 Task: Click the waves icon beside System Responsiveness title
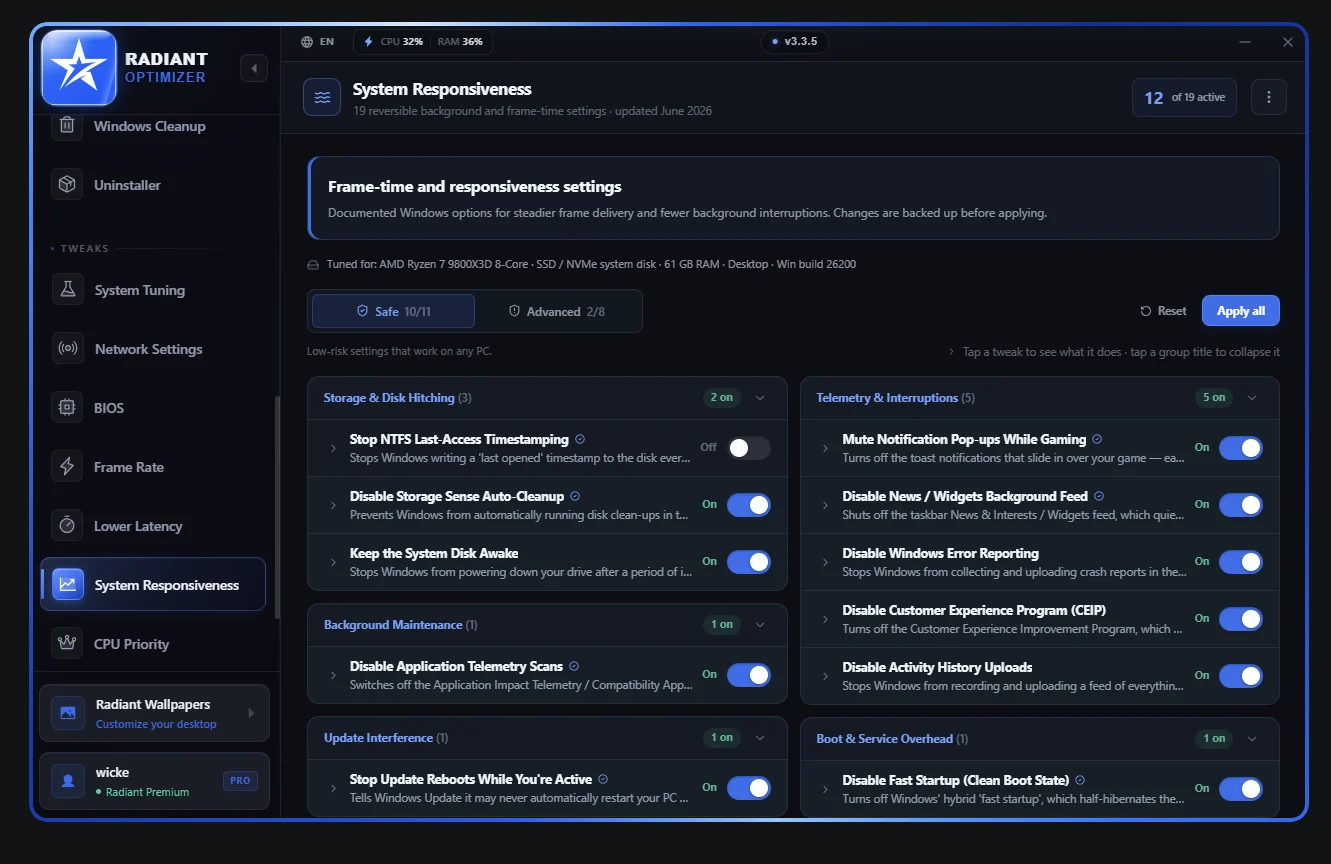(322, 97)
